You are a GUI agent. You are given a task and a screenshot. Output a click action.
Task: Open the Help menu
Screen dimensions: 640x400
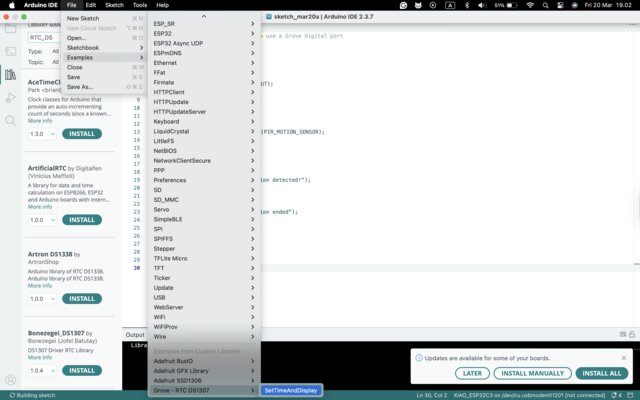(x=162, y=5)
